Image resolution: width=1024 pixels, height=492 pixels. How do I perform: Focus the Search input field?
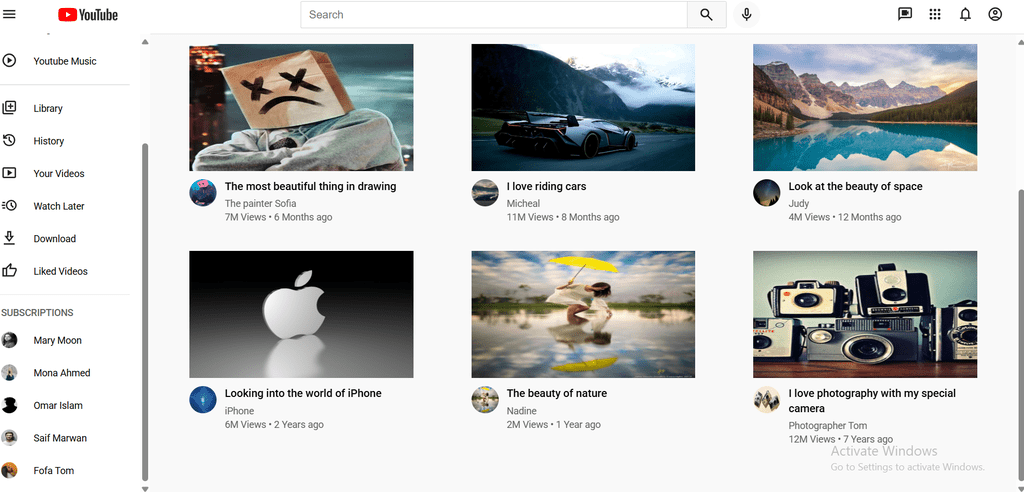[494, 14]
